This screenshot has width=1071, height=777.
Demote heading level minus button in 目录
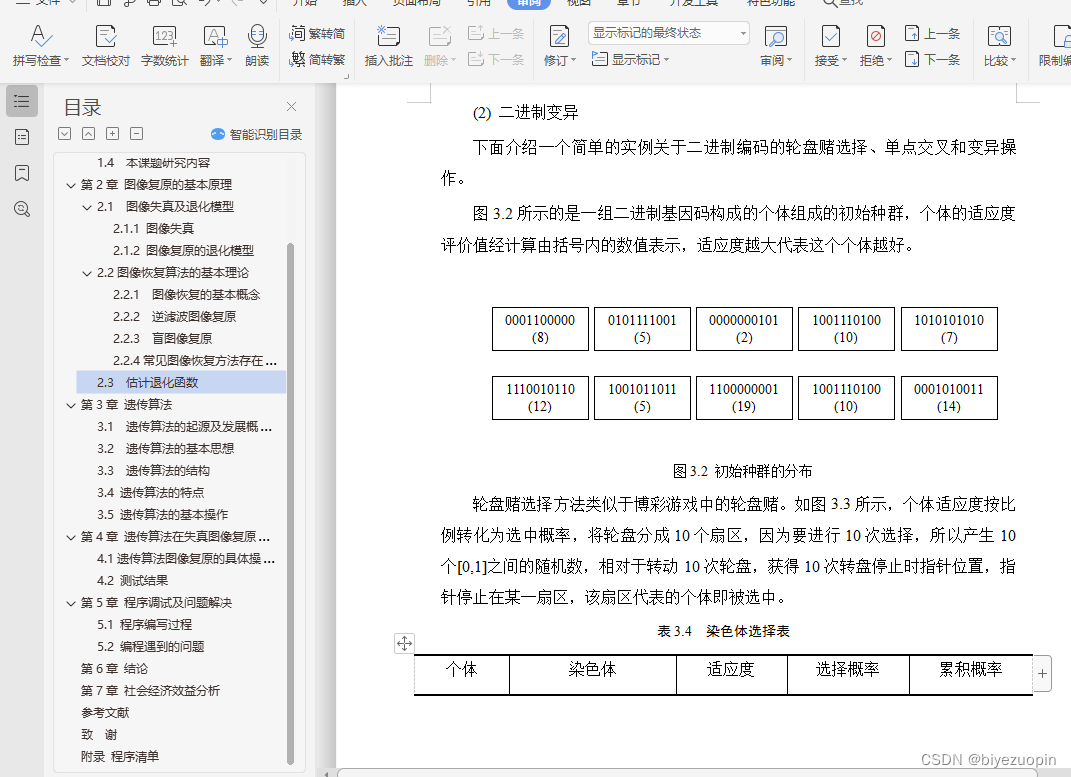137,134
